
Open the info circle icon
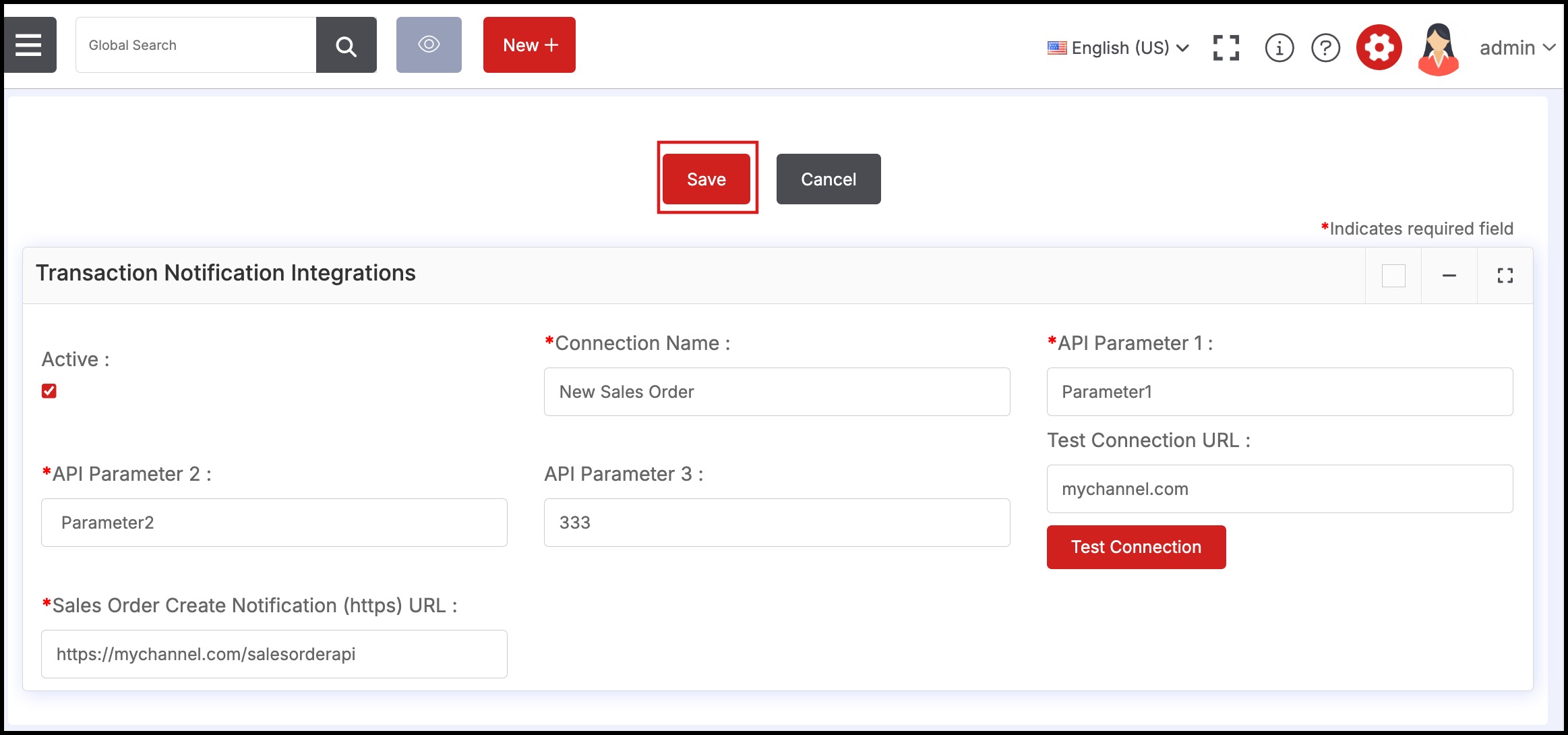[1279, 48]
